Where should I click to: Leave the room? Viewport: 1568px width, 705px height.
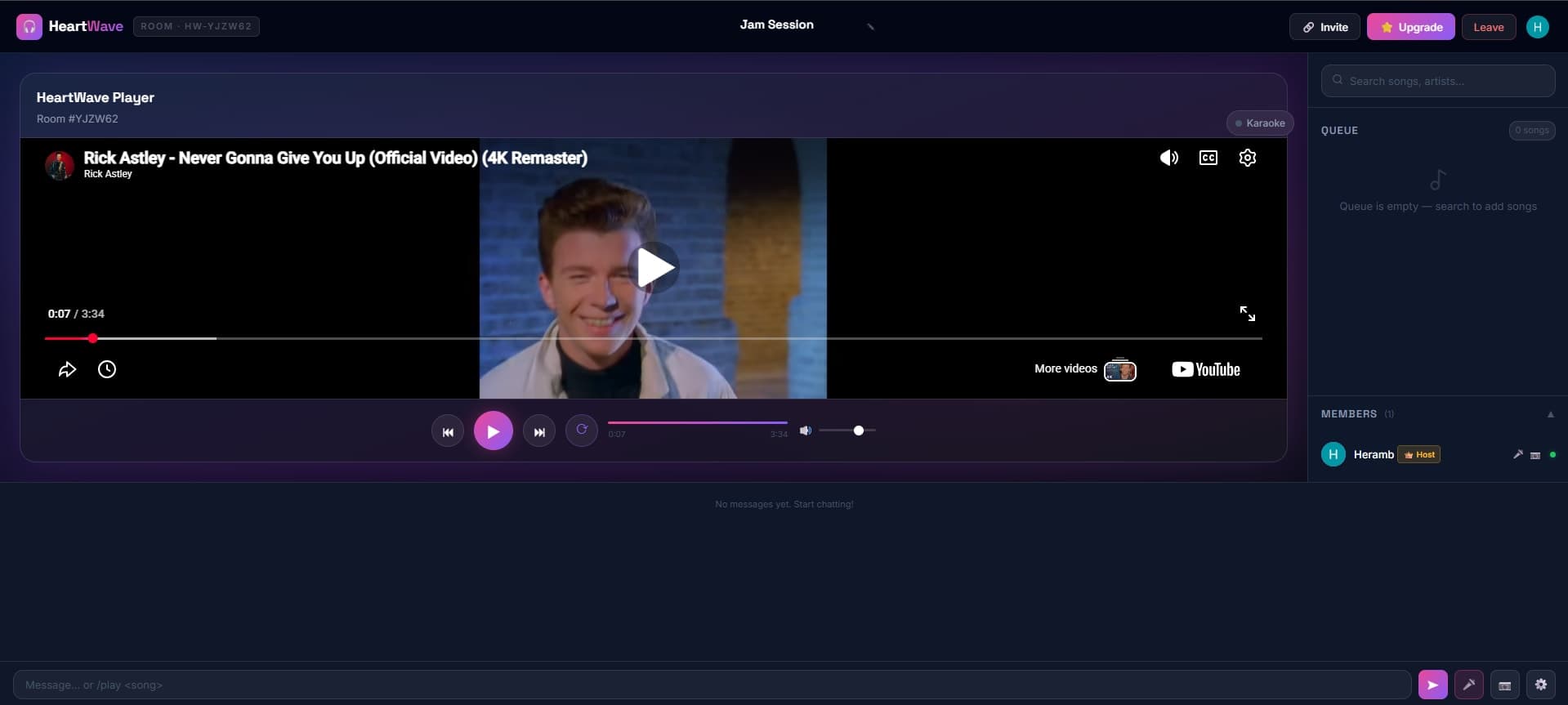[1489, 27]
